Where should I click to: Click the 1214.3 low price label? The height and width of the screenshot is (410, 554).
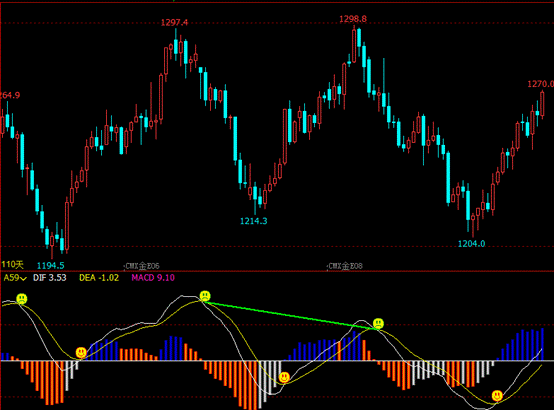point(254,221)
